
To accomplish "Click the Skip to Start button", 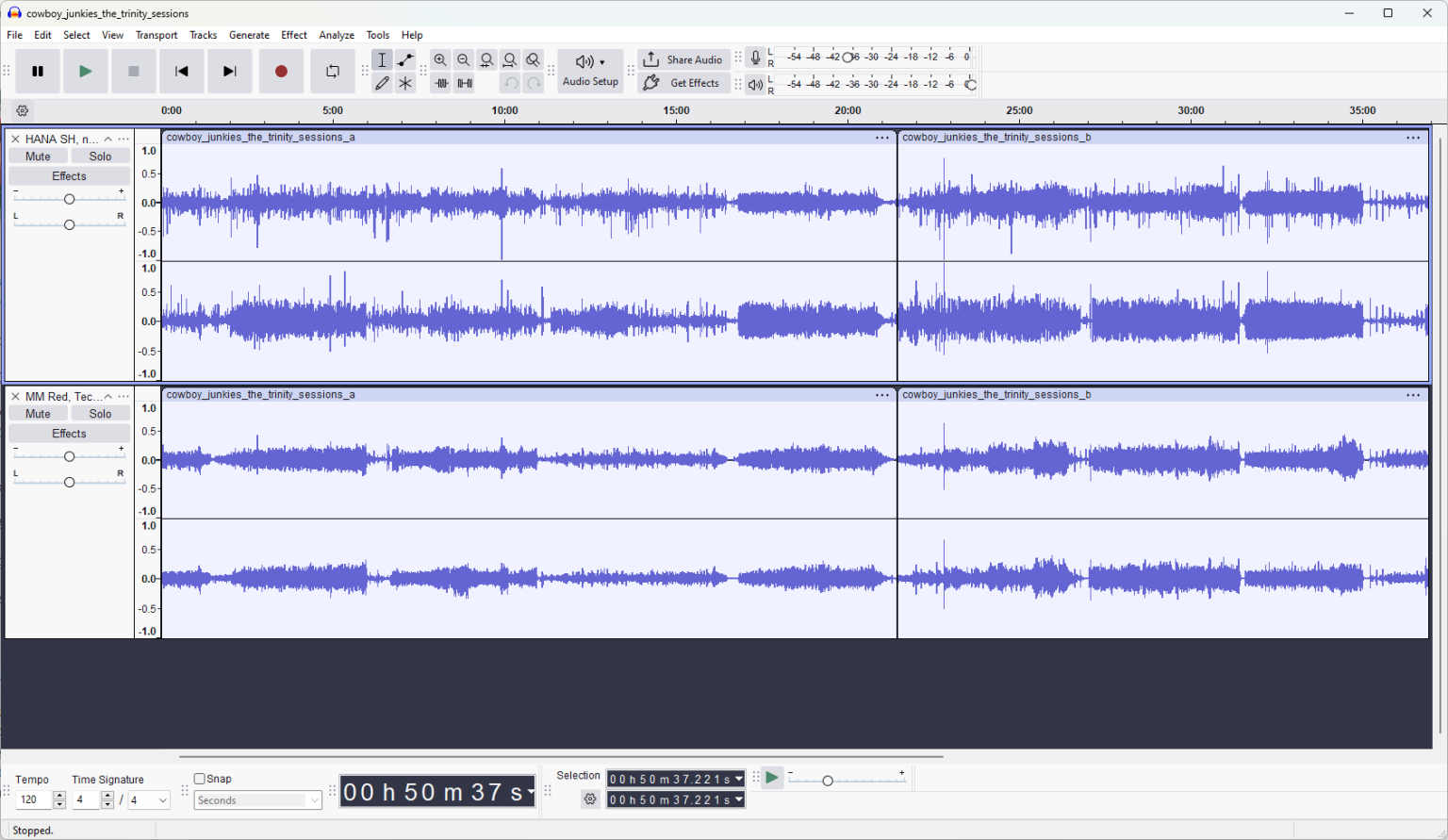I will click(182, 72).
